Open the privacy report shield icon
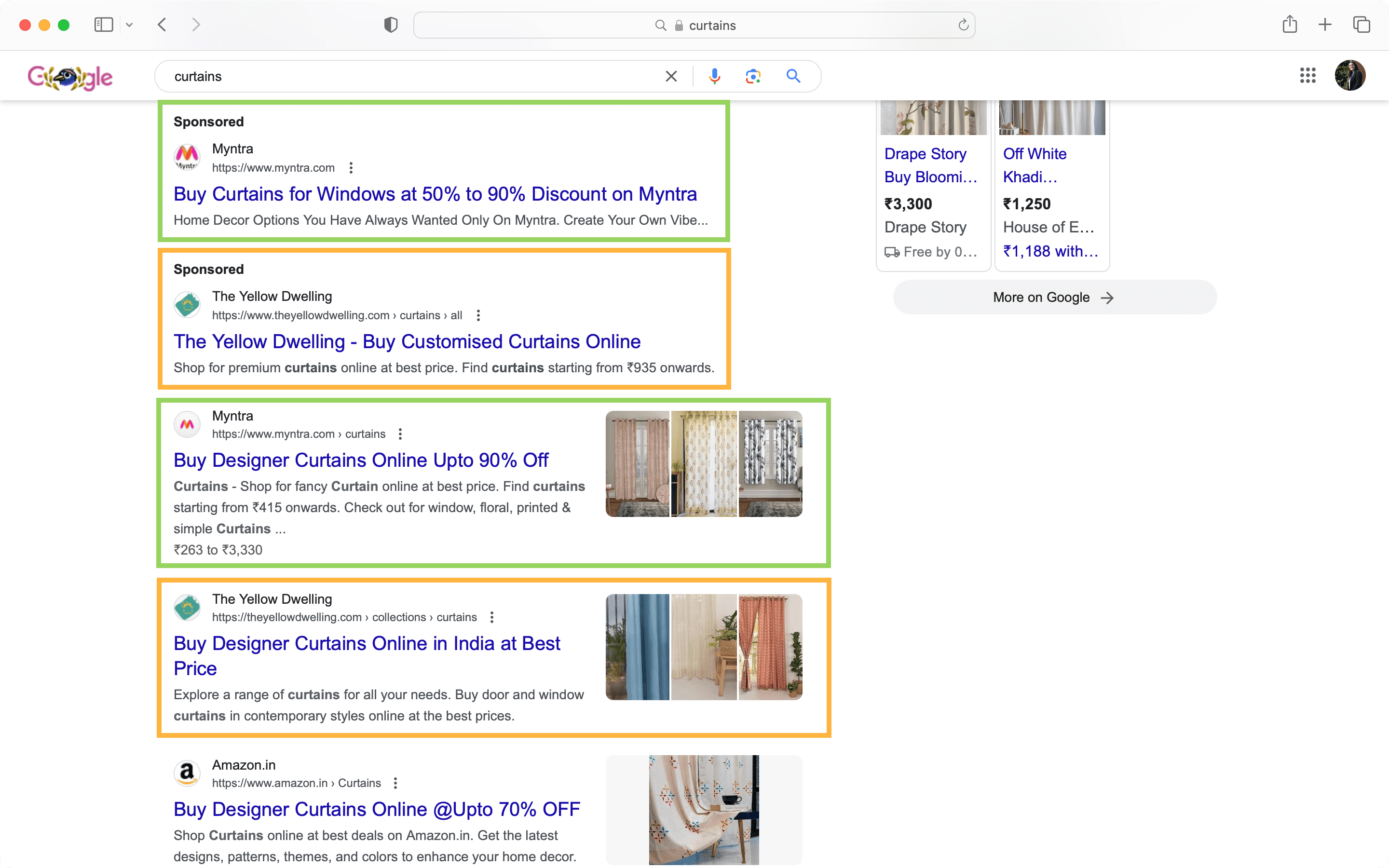This screenshot has height=868, width=1389. (x=390, y=25)
